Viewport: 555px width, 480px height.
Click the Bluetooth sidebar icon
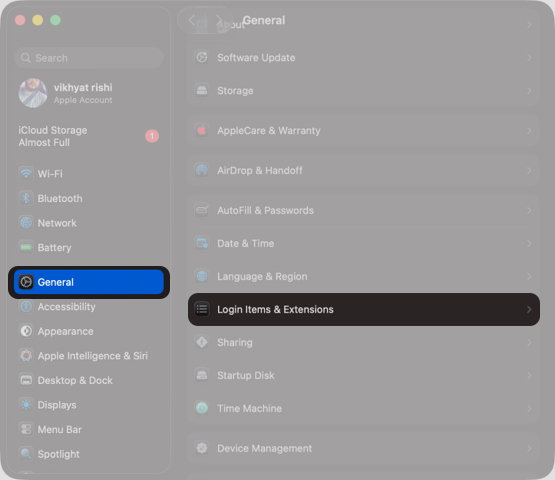26,198
